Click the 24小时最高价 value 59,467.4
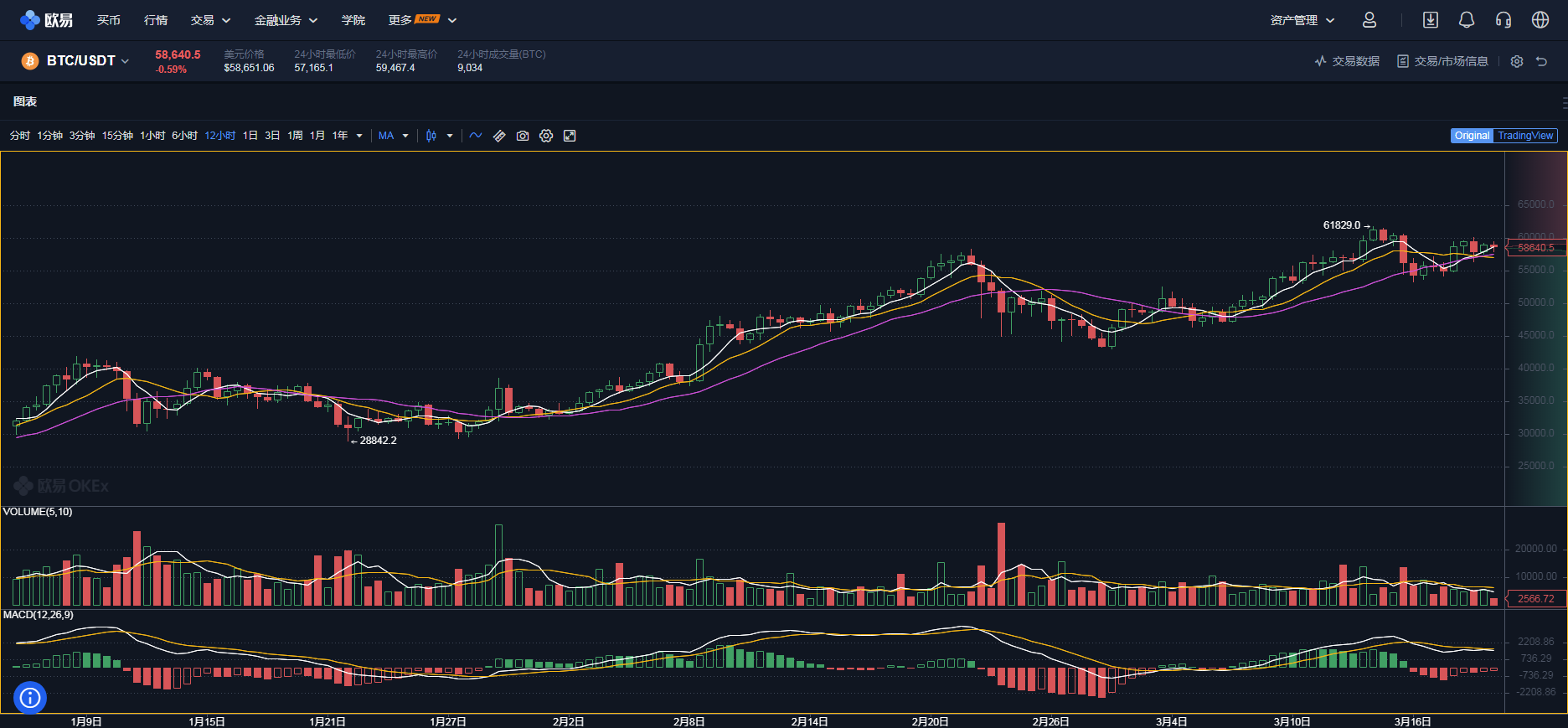This screenshot has height=728, width=1568. (395, 68)
